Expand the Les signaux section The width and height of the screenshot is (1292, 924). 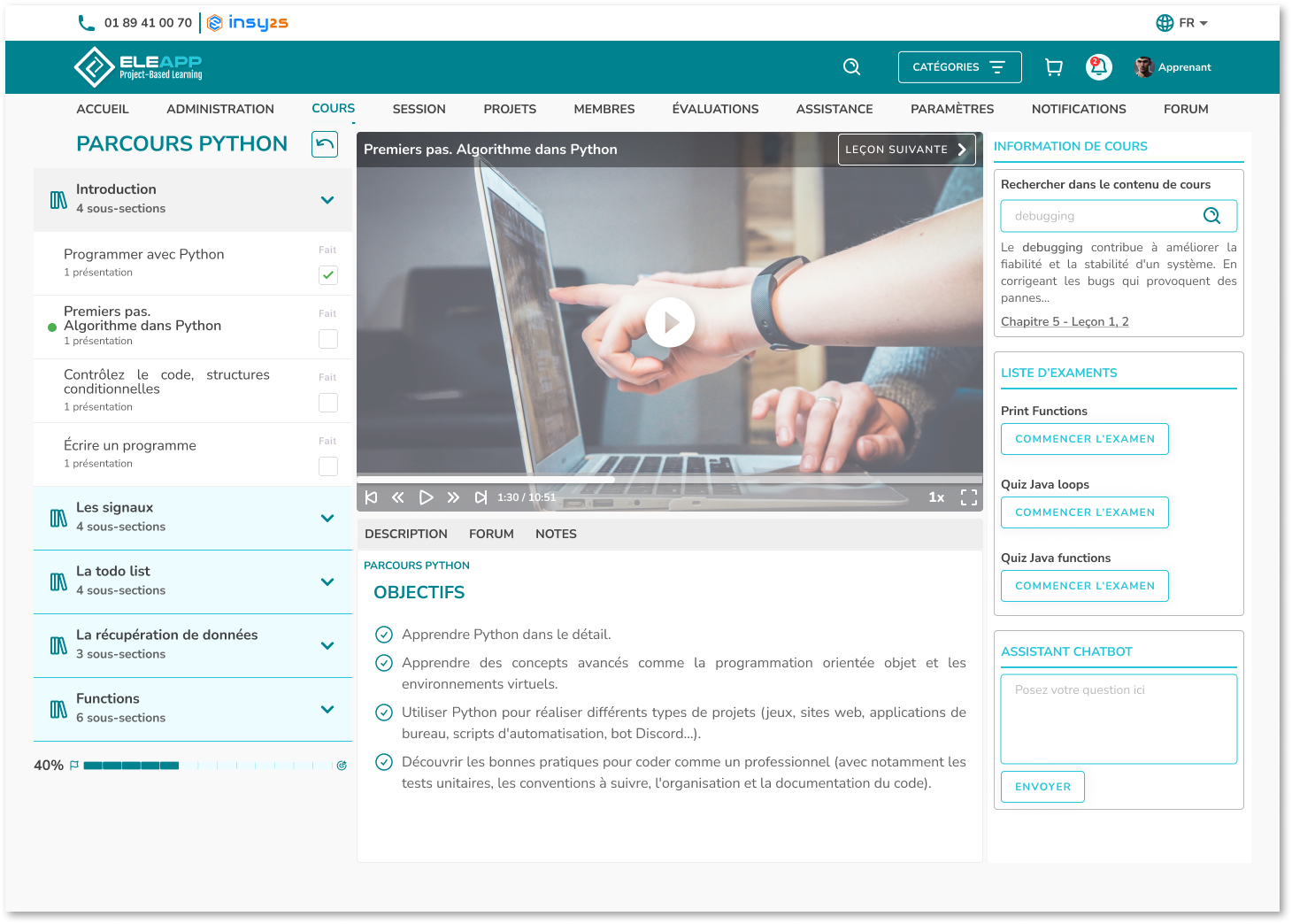tap(327, 519)
